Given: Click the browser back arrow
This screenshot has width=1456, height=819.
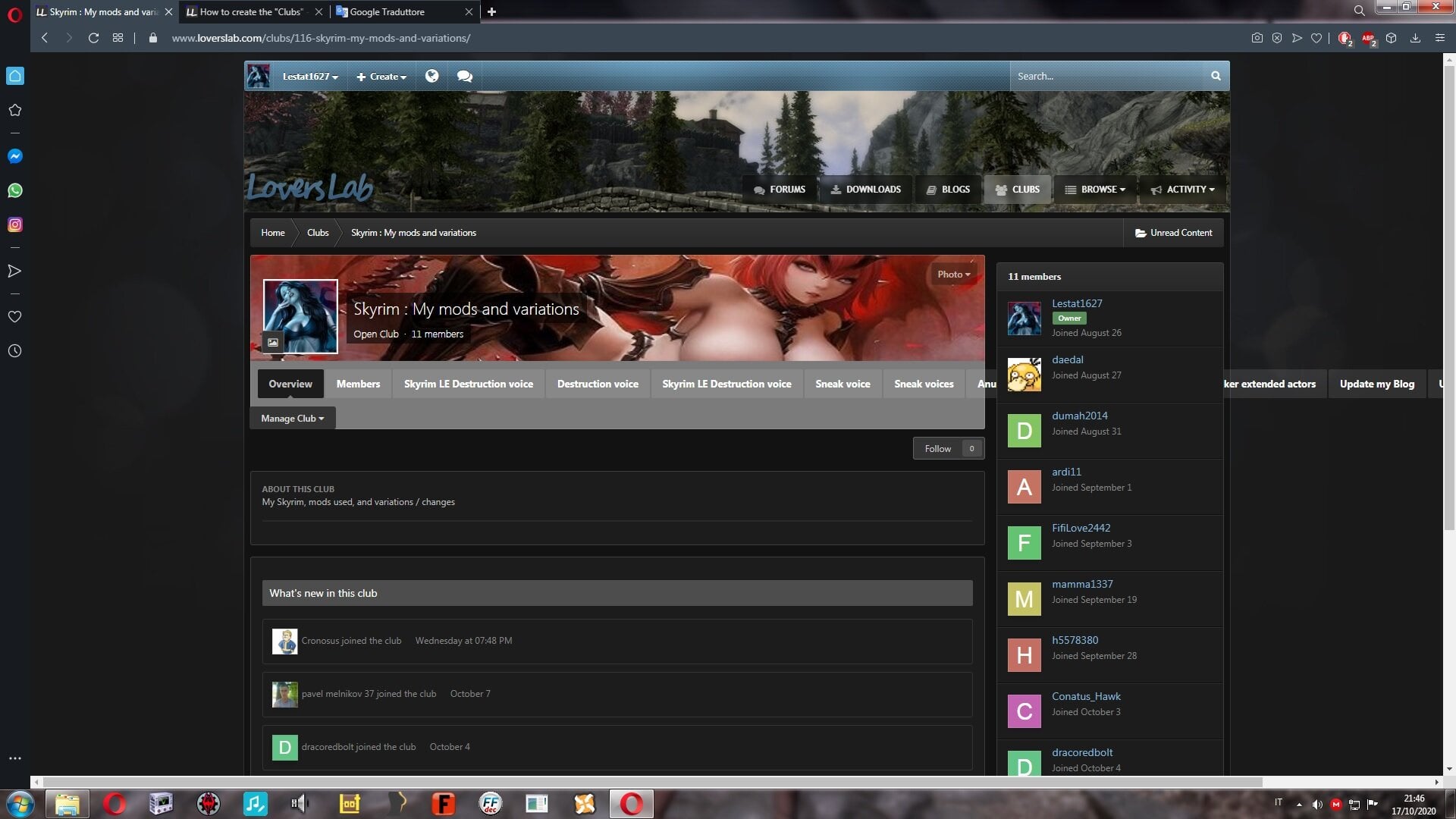Looking at the screenshot, I should point(45,38).
